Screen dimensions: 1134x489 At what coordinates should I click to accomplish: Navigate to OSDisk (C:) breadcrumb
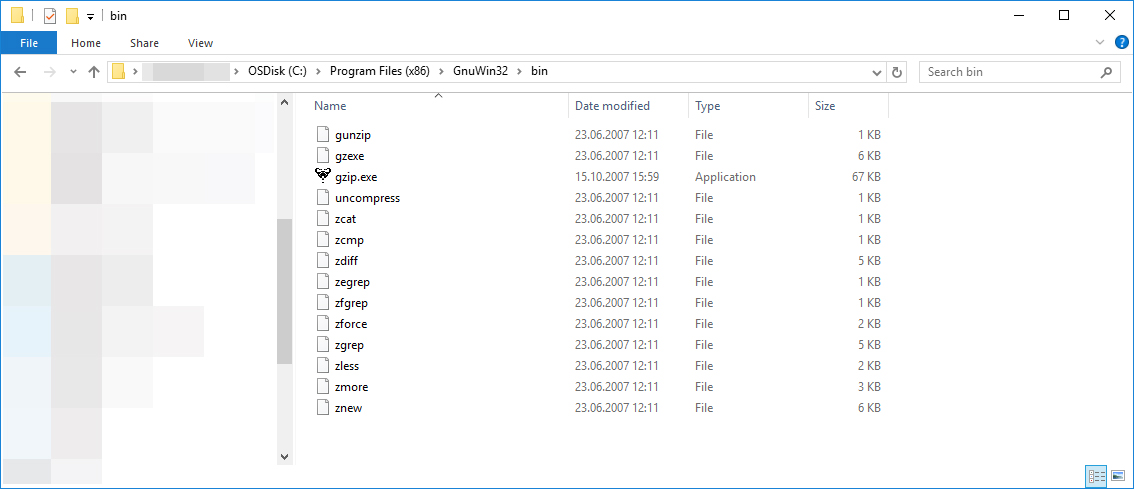pos(277,72)
